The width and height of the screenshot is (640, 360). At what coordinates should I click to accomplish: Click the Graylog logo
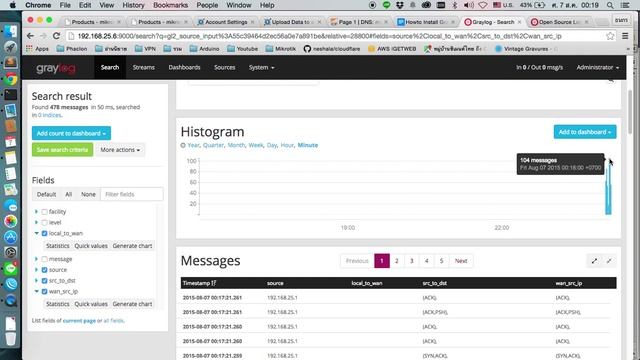[56, 68]
